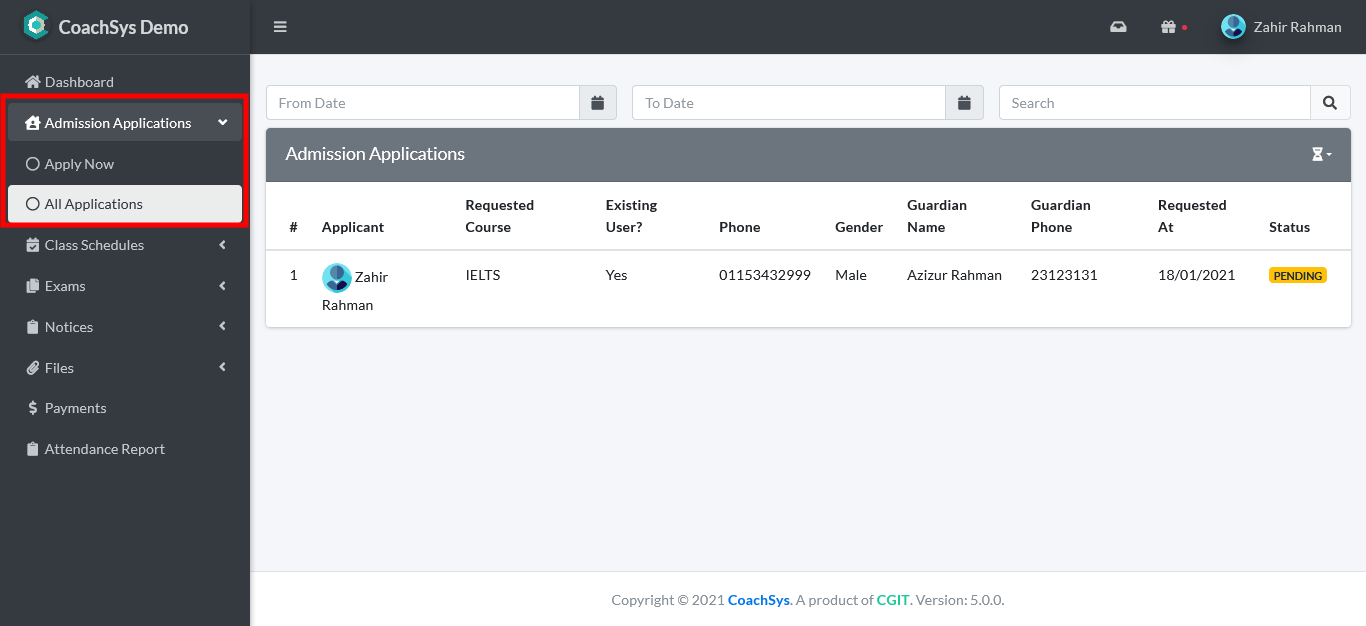The width and height of the screenshot is (1366, 626).
Task: Click Zahir Rahman's avatar in table row
Action: coord(337,277)
